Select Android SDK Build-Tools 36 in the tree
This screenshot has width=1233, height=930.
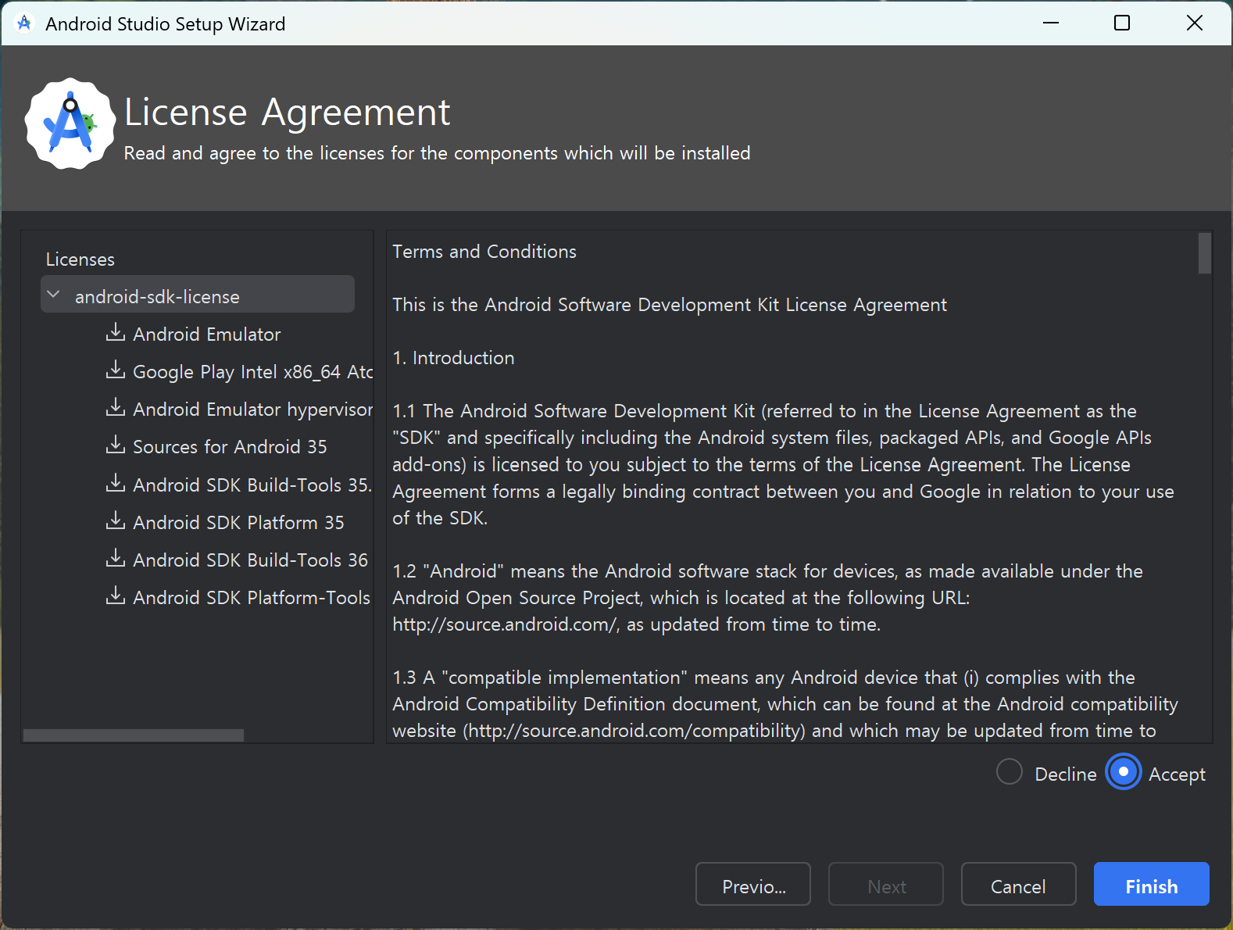pos(250,560)
